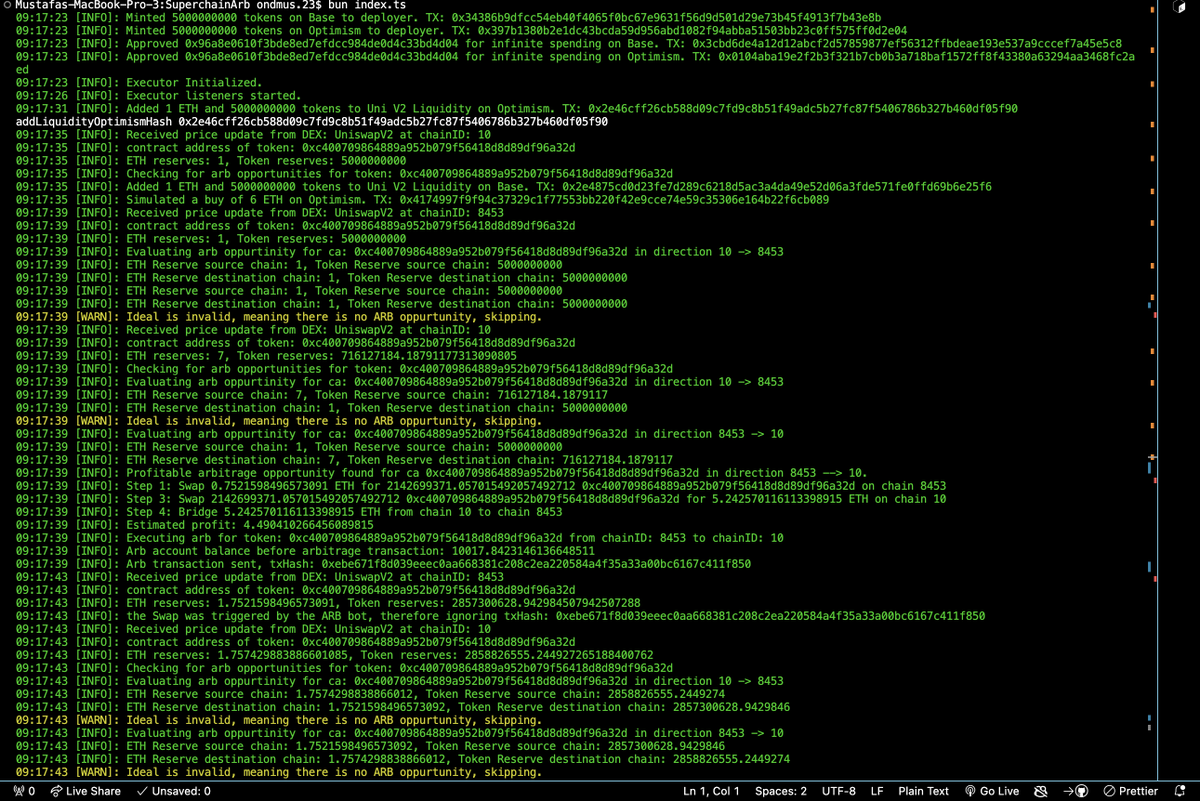Click the addLiquidityOptimismHash line
Viewport: 1200px width, 801px height.
click(x=312, y=122)
